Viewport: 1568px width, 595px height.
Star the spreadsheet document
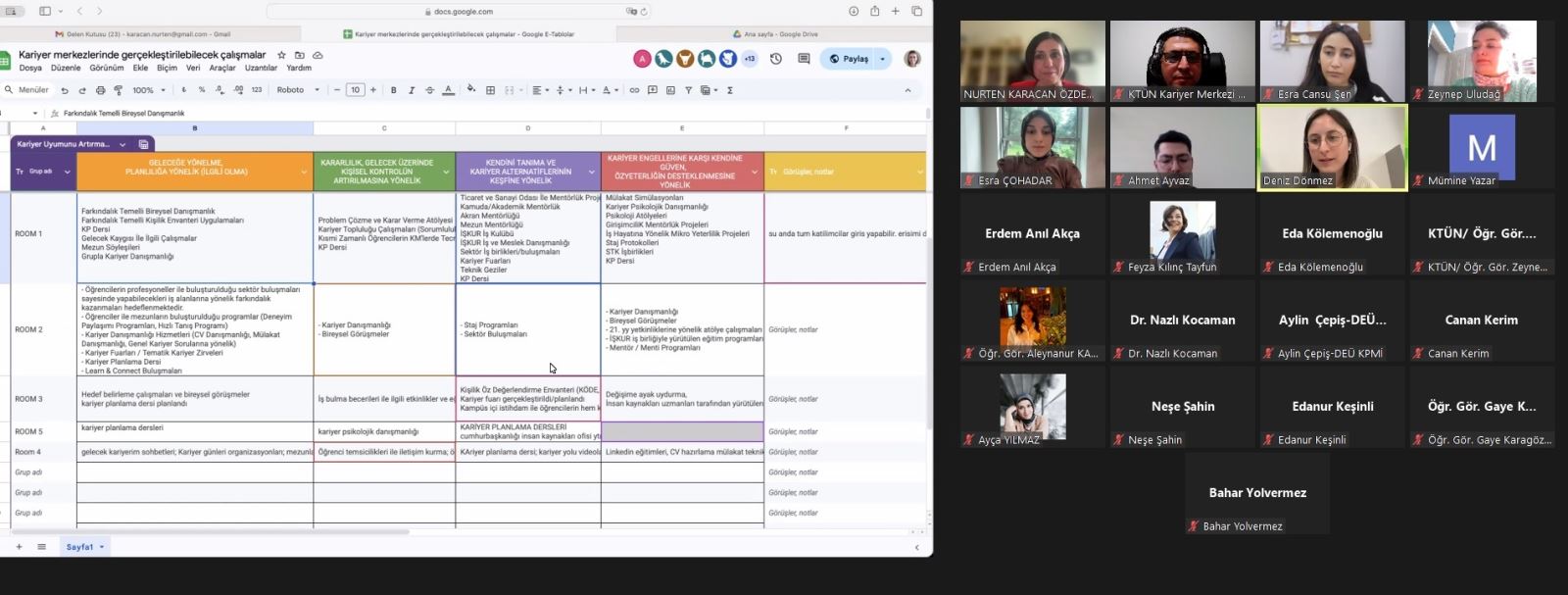click(282, 55)
